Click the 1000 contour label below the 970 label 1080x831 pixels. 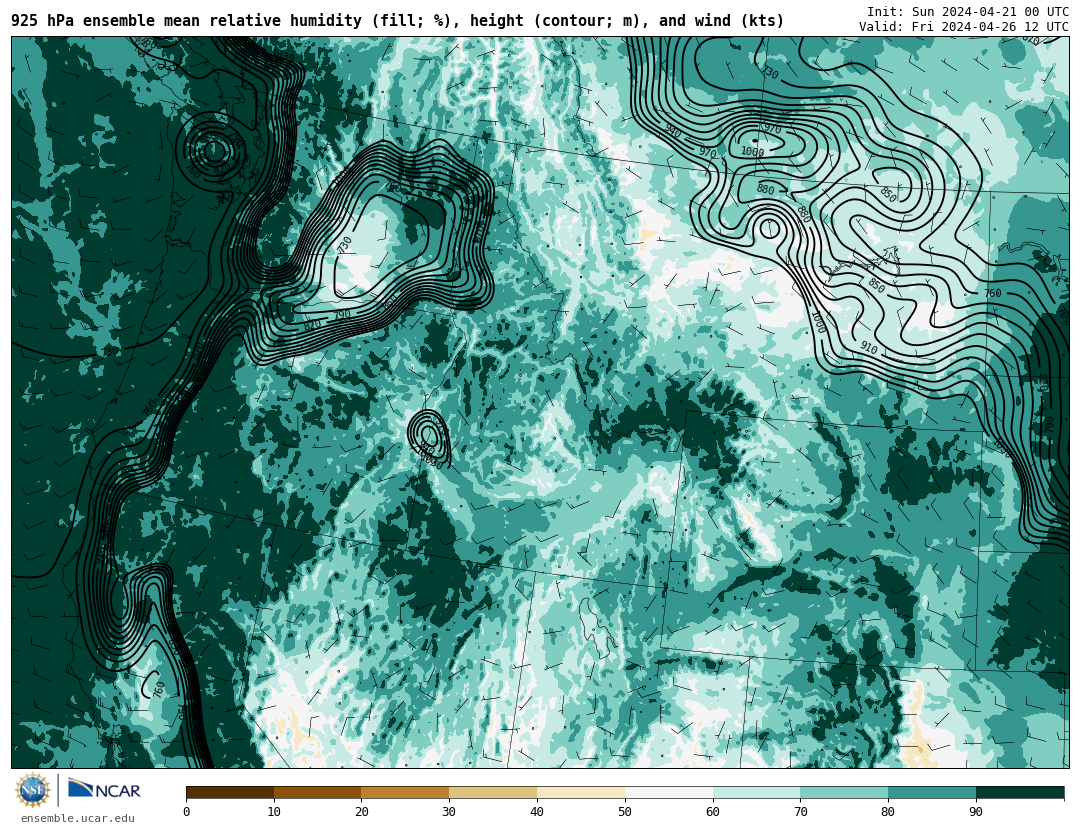coord(752,152)
